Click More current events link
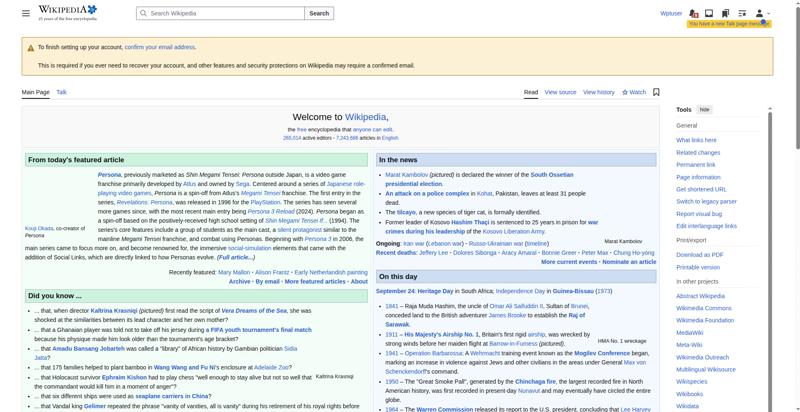The height and width of the screenshot is (412, 800). (569, 262)
